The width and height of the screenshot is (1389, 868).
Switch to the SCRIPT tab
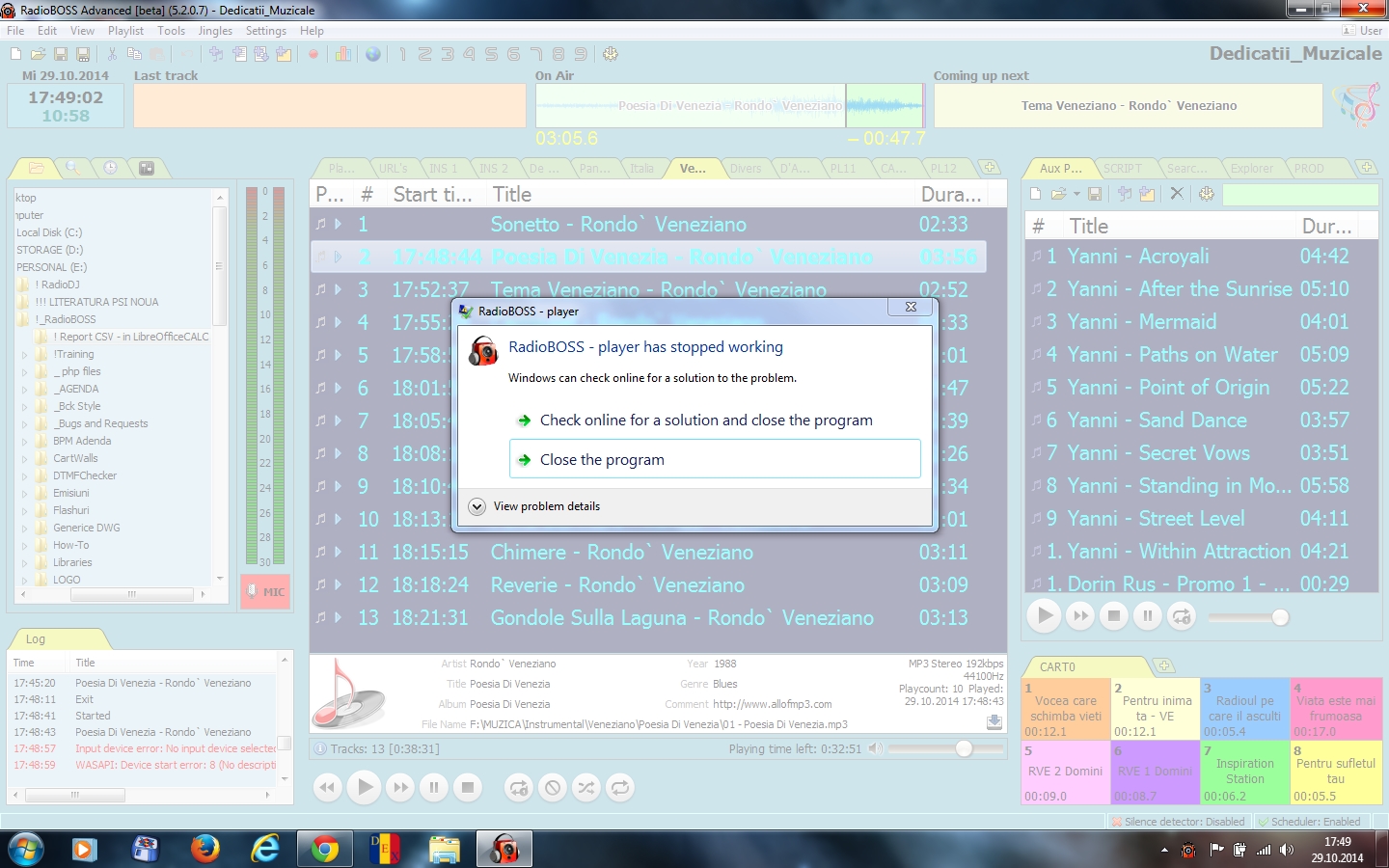[x=1122, y=168]
